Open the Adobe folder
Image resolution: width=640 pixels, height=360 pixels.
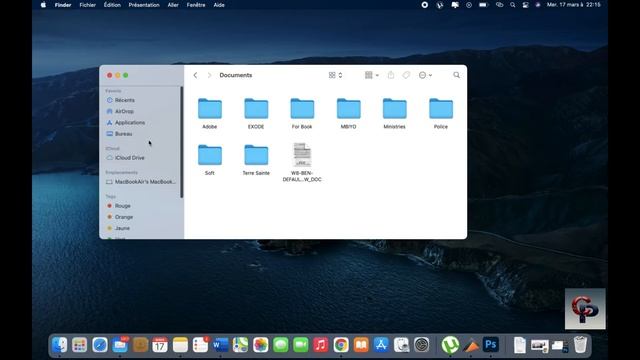click(x=210, y=109)
